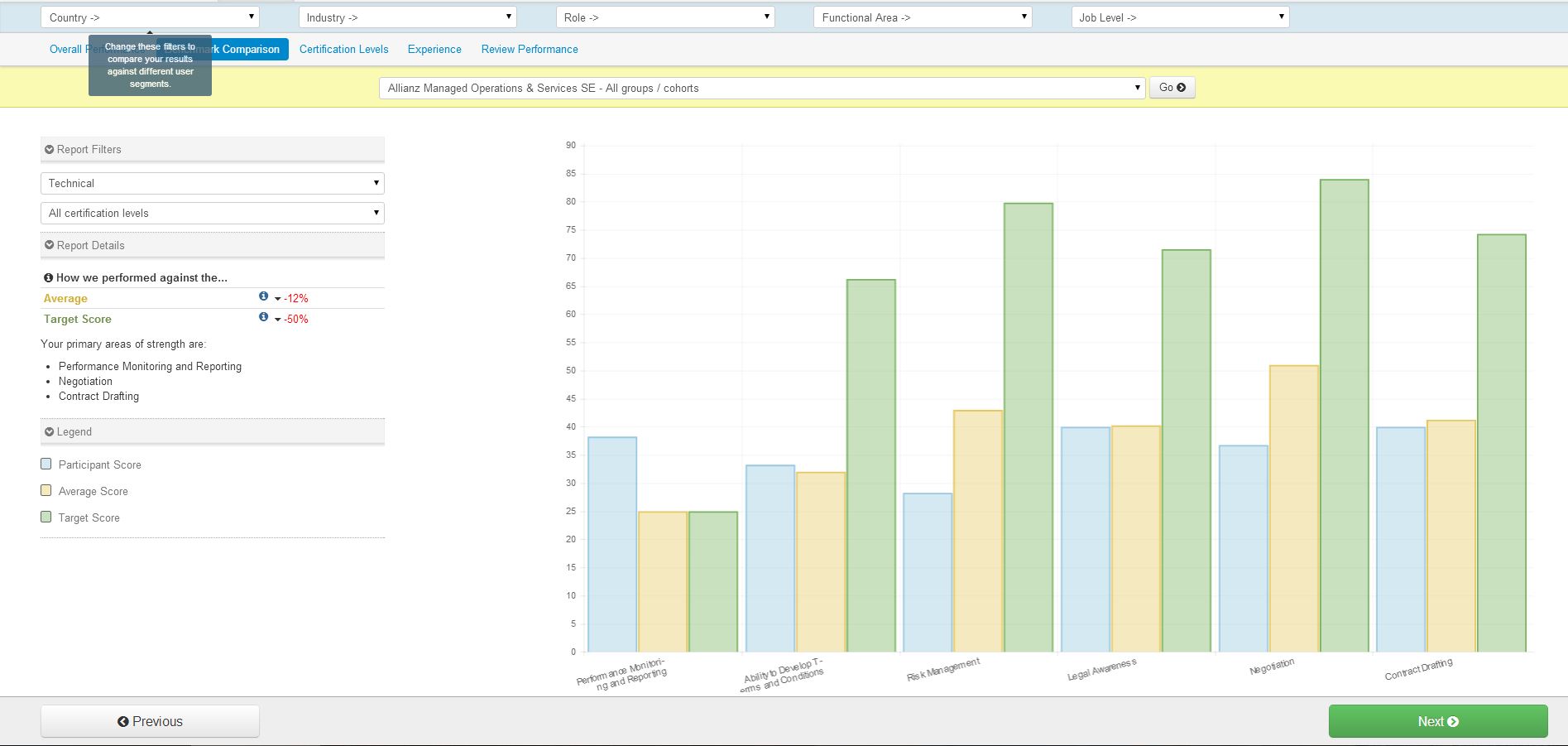The height and width of the screenshot is (746, 1568).
Task: Click the Participant Score legend label
Action: click(x=100, y=464)
